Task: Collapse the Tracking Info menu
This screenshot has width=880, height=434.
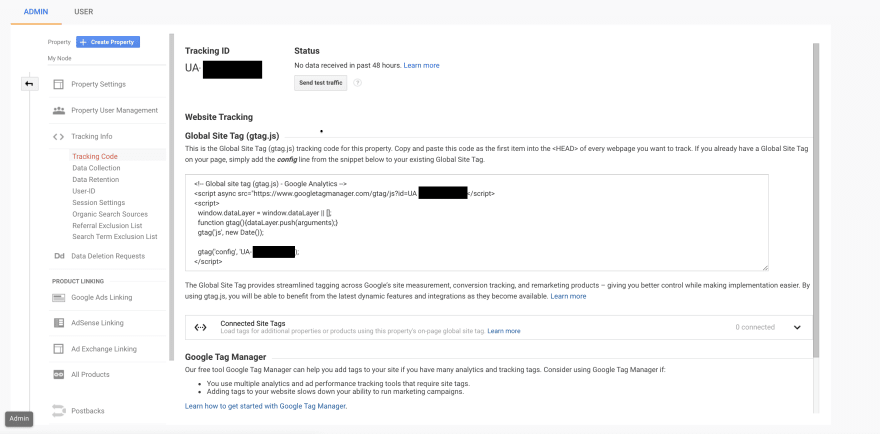Action: tap(92, 136)
